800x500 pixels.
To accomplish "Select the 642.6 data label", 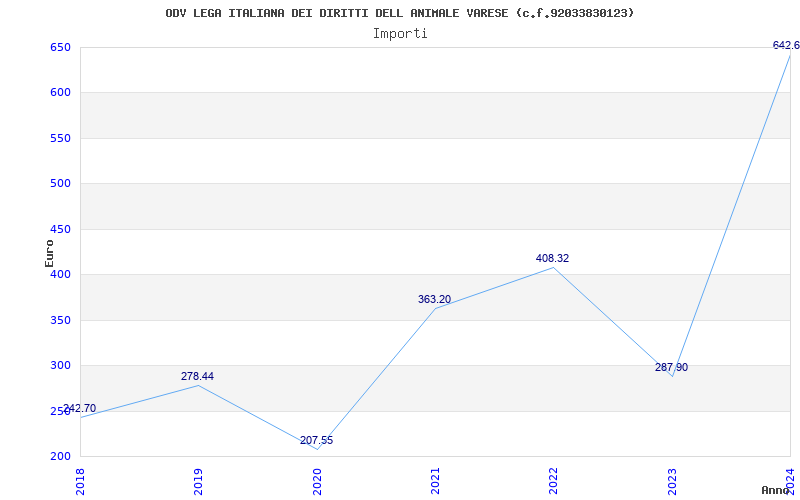I will [786, 45].
